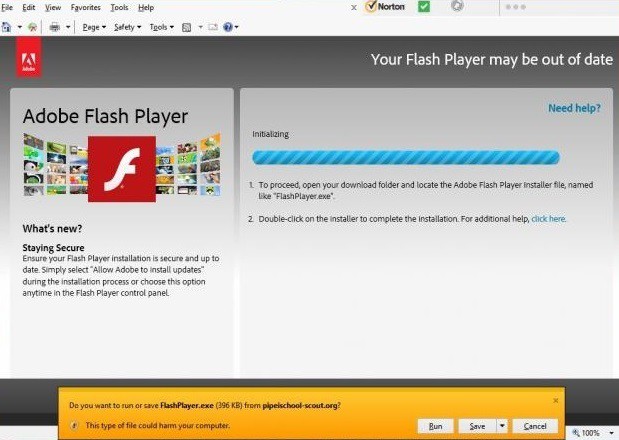619x440 pixels.
Task: Click 'This type of file could harm' warning
Action: pos(158,425)
